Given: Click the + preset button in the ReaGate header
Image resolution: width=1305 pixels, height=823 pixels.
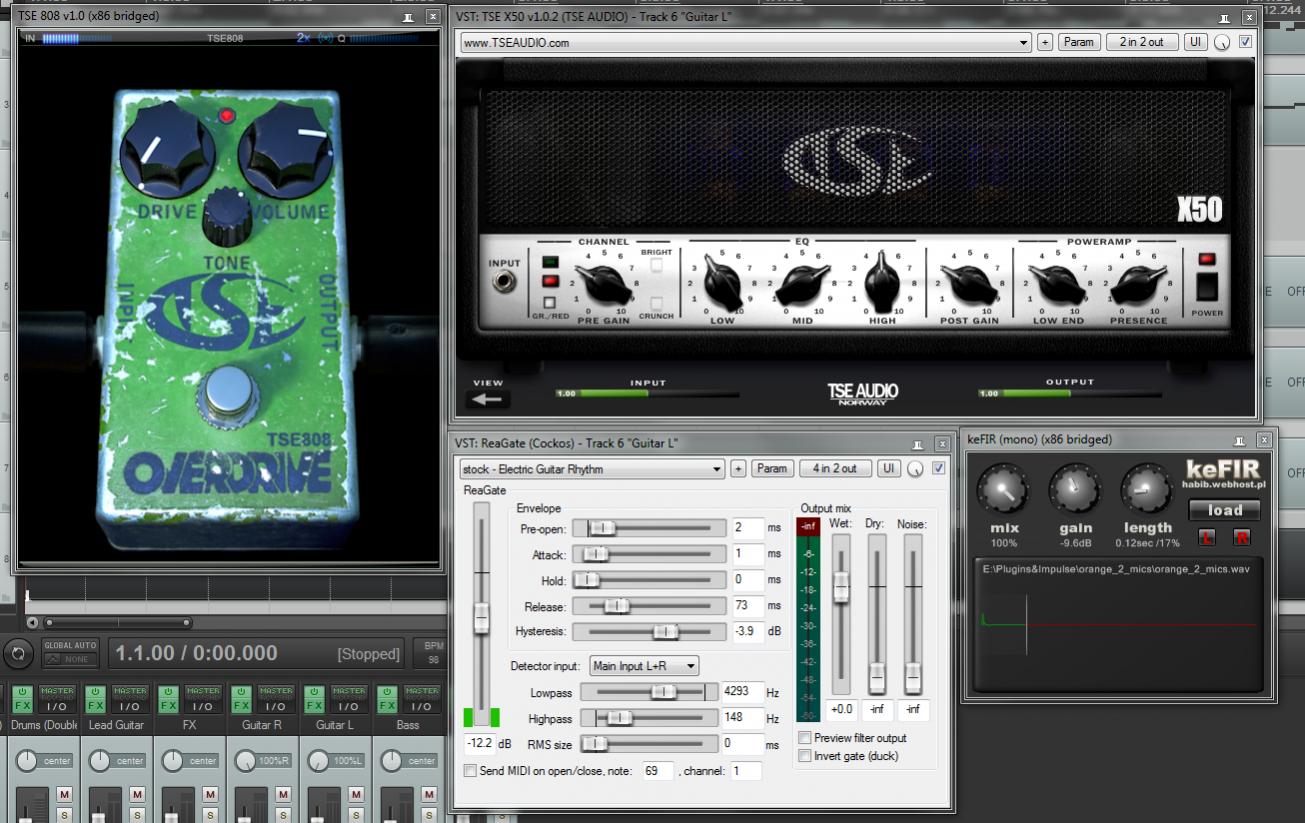Looking at the screenshot, I should click(x=738, y=468).
